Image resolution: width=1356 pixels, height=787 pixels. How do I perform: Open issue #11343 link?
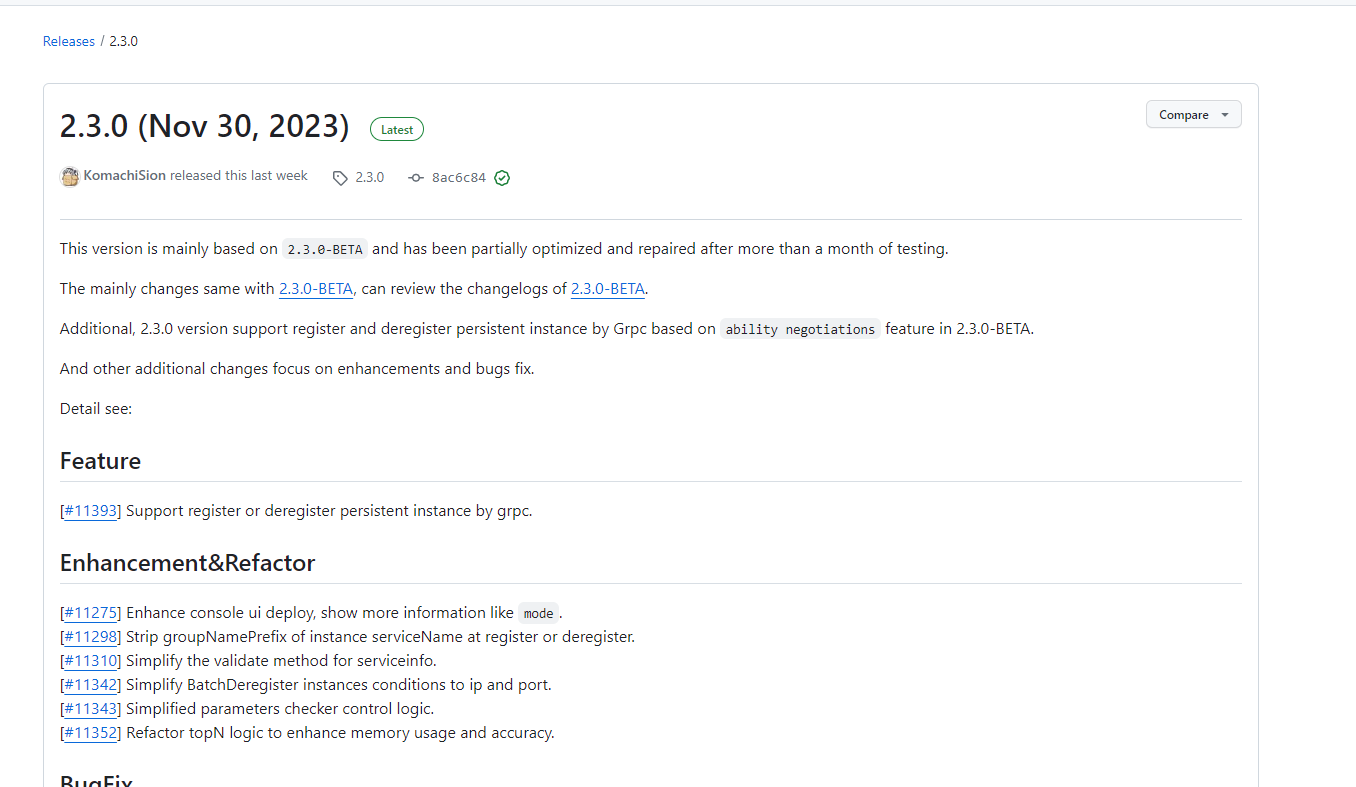[91, 709]
